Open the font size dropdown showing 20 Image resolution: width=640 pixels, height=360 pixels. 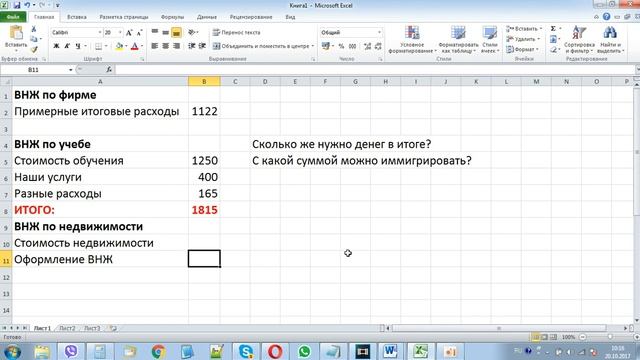point(120,32)
